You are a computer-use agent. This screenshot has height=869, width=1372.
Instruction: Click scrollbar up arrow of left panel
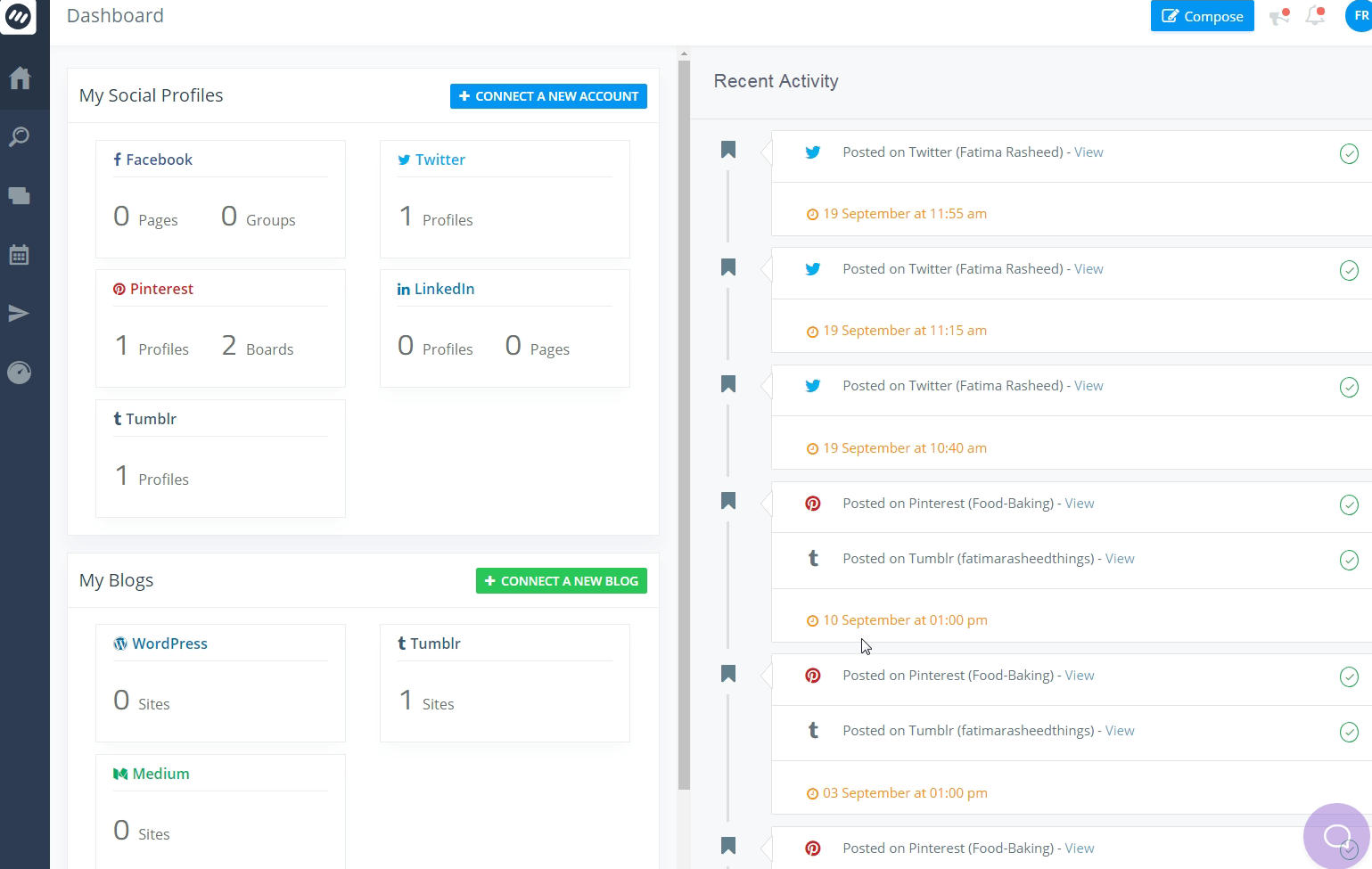point(684,54)
